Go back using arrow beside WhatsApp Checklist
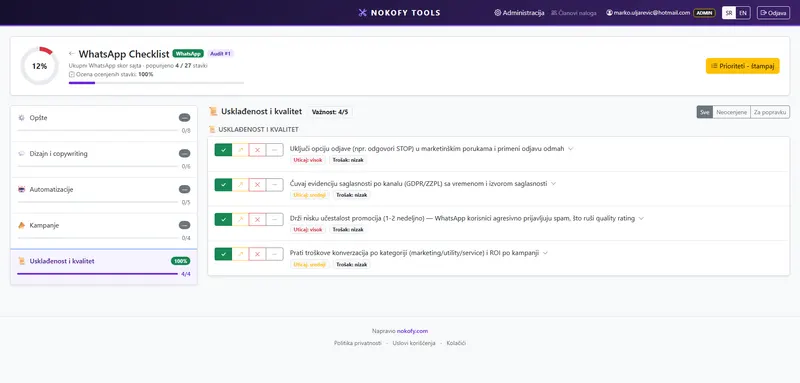Image resolution: width=800 pixels, height=383 pixels. tap(71, 54)
